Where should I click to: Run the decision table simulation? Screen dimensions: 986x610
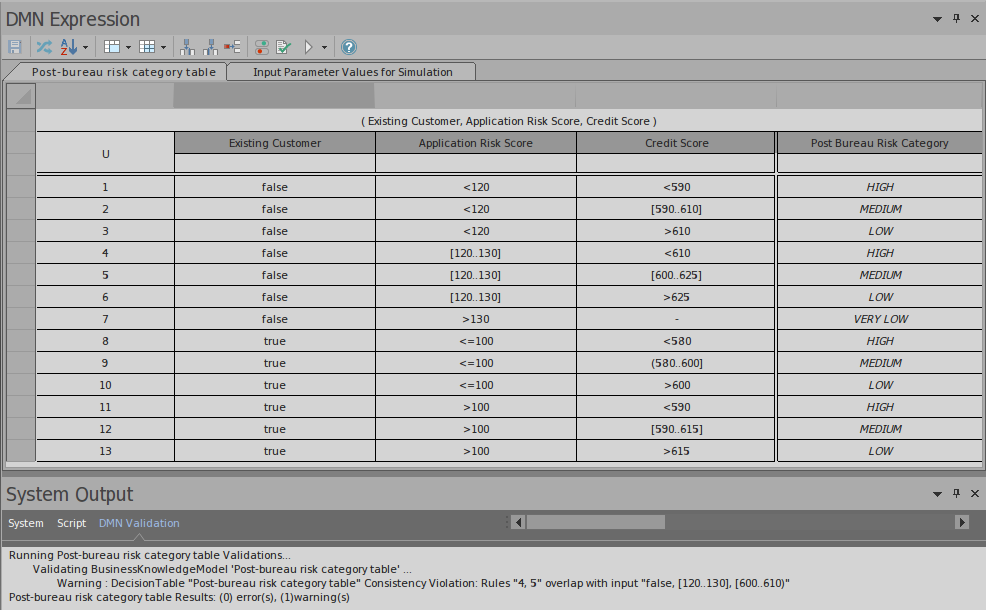(311, 46)
